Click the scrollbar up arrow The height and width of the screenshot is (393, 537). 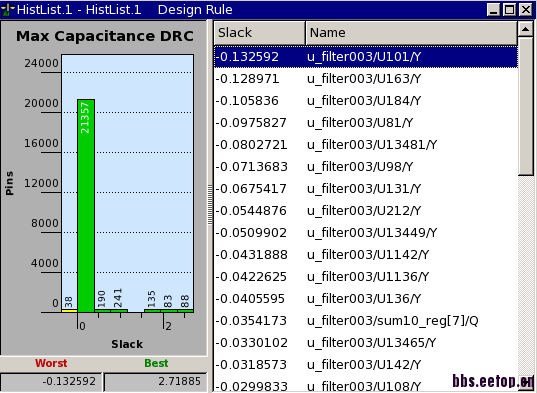click(525, 29)
